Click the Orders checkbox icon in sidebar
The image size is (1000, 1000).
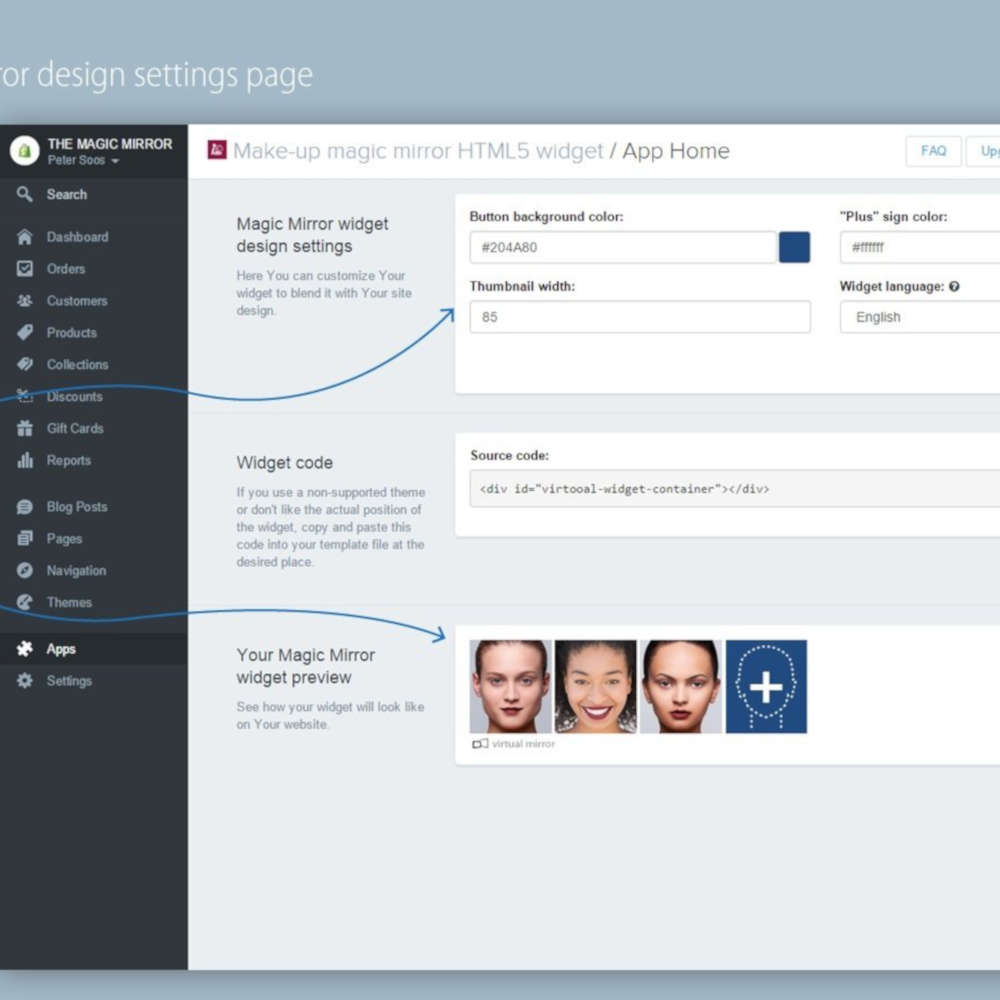[25, 269]
